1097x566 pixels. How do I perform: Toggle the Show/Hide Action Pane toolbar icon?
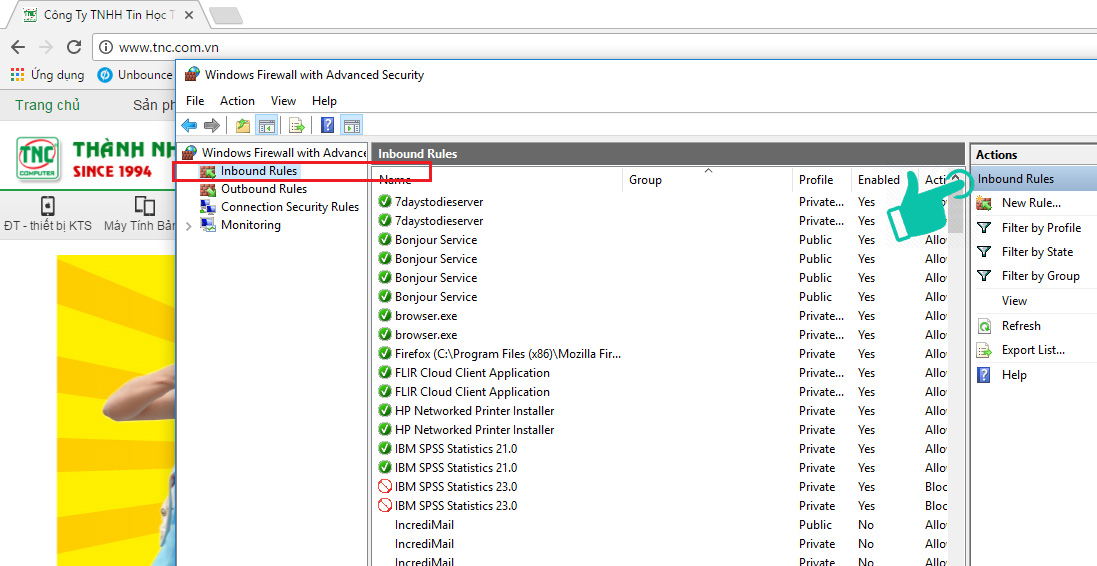(x=352, y=126)
